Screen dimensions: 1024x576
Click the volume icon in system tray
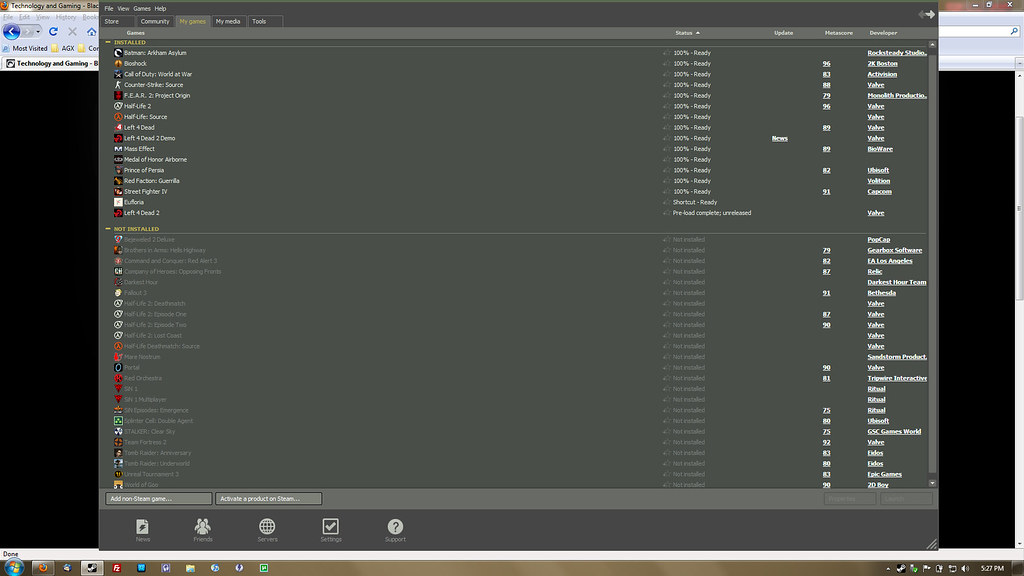[x=965, y=569]
